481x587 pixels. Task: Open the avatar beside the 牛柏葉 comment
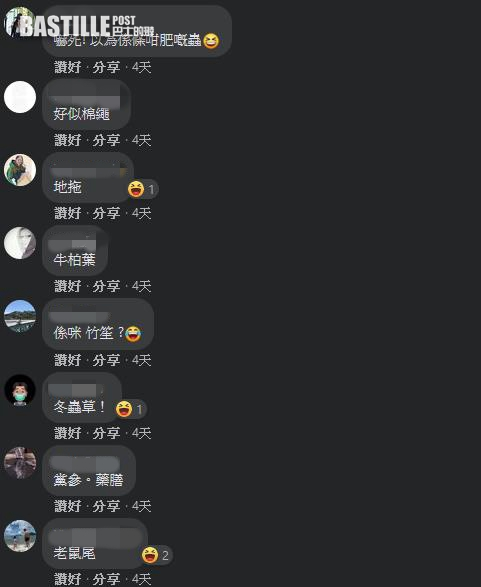click(x=20, y=243)
